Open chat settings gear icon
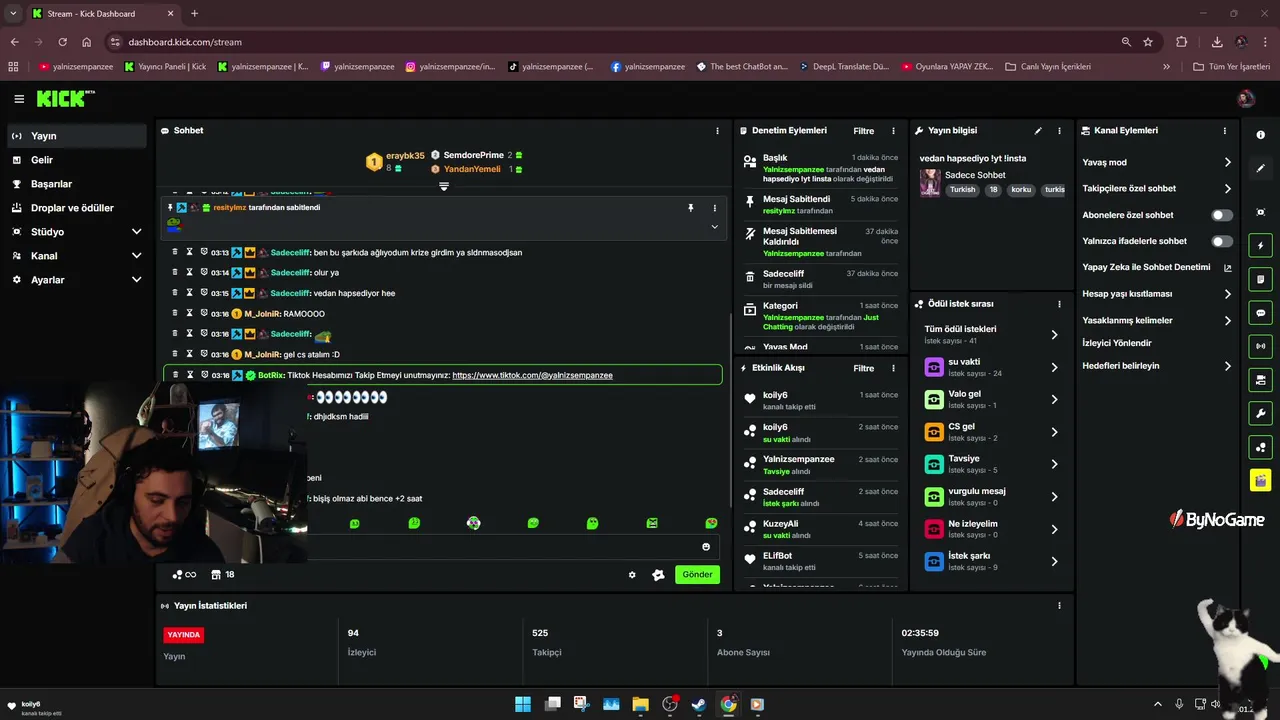Image resolution: width=1280 pixels, height=720 pixels. (x=632, y=575)
